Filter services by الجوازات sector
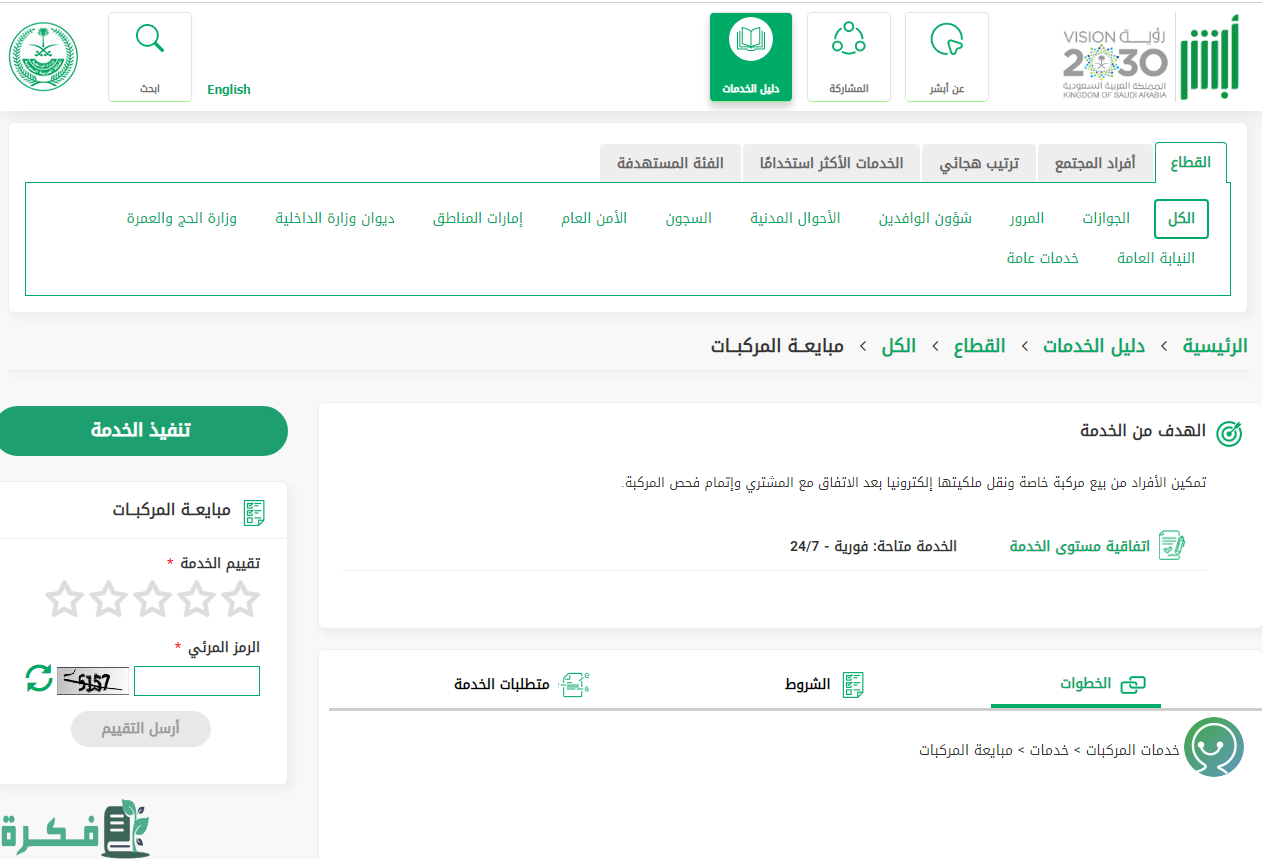This screenshot has height=859, width=1262. (1106, 218)
